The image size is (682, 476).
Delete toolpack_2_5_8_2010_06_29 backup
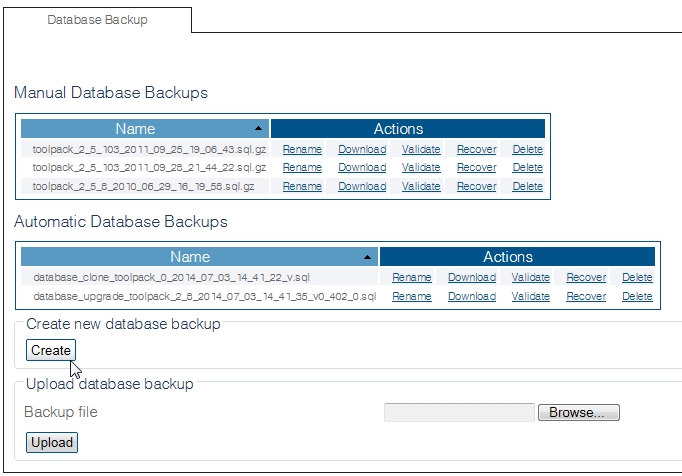click(527, 186)
